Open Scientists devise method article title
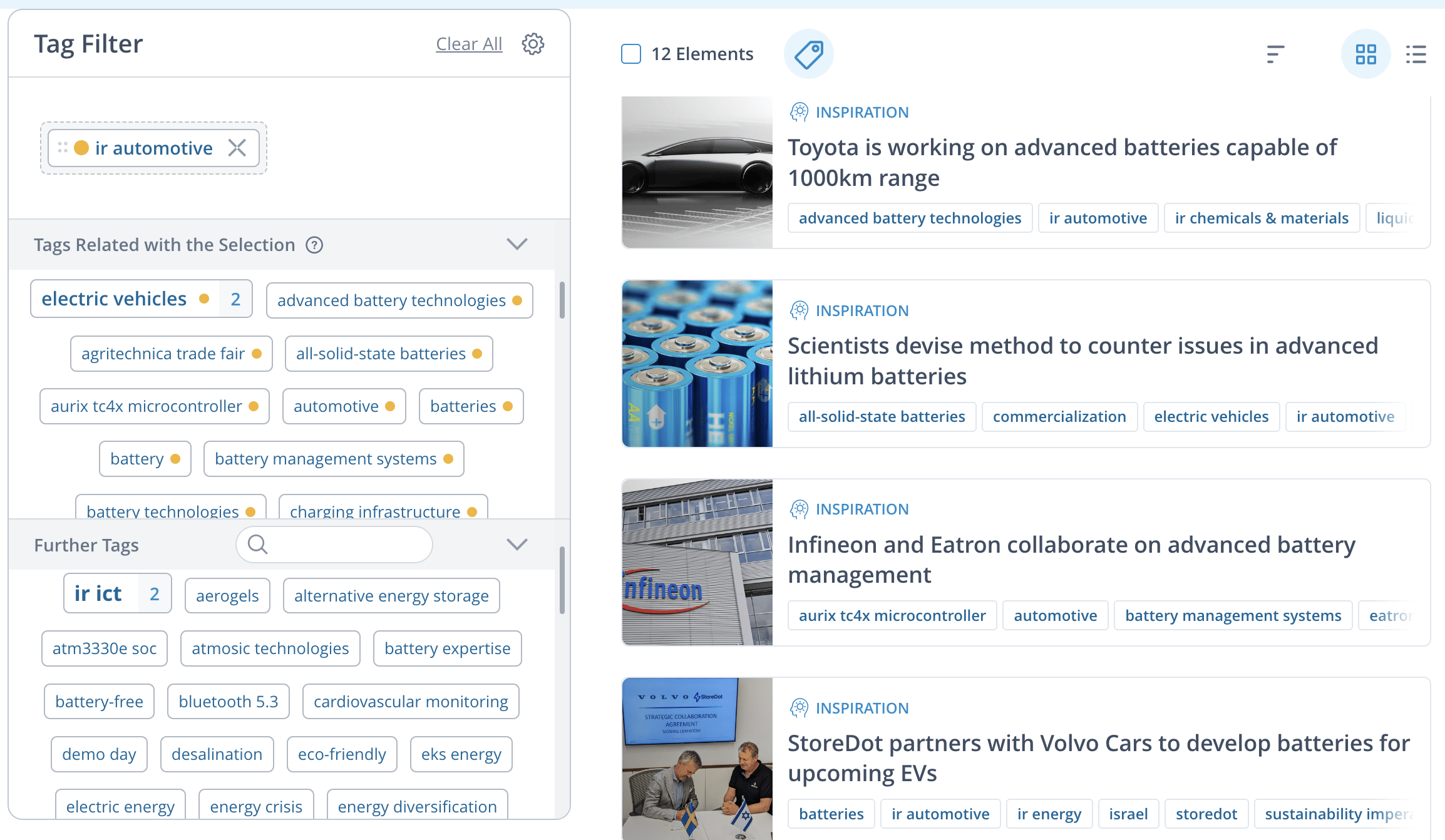 pyautogui.click(x=1083, y=361)
